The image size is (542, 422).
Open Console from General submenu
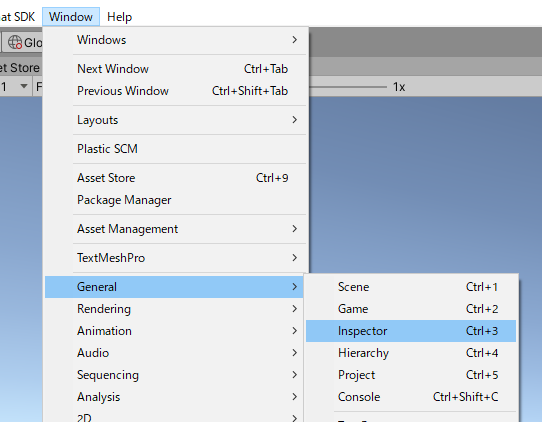click(411, 397)
